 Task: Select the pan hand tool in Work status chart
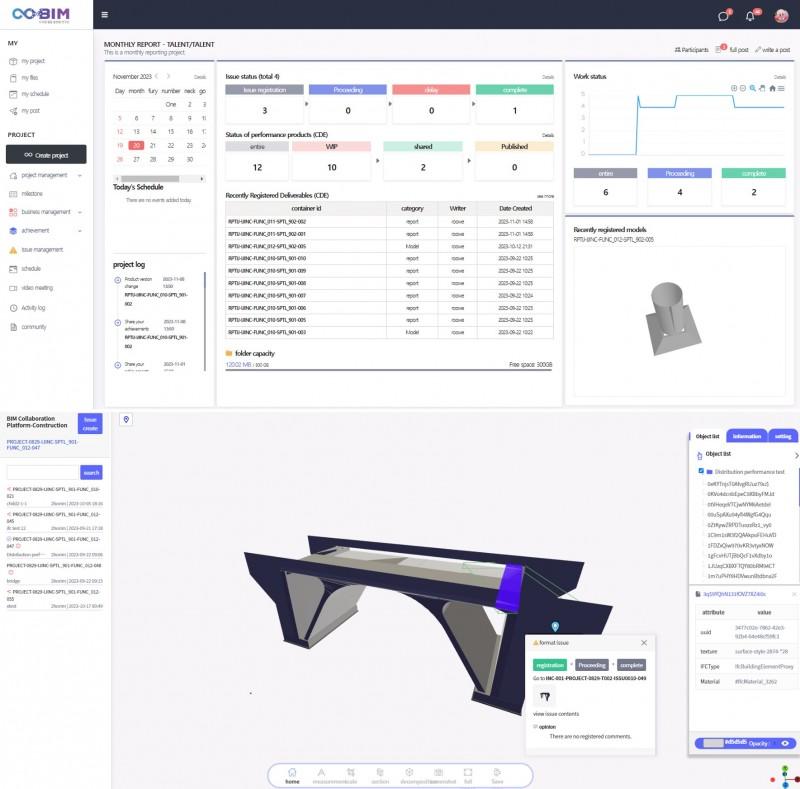coord(762,88)
